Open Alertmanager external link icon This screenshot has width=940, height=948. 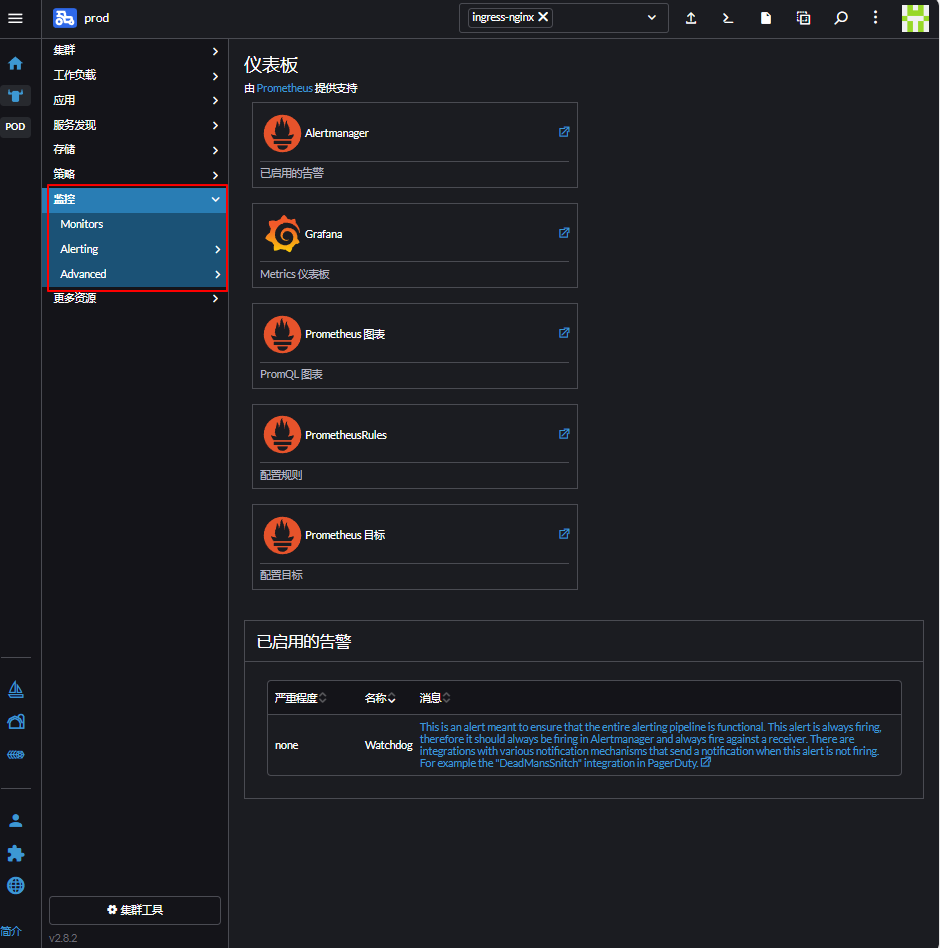(564, 132)
